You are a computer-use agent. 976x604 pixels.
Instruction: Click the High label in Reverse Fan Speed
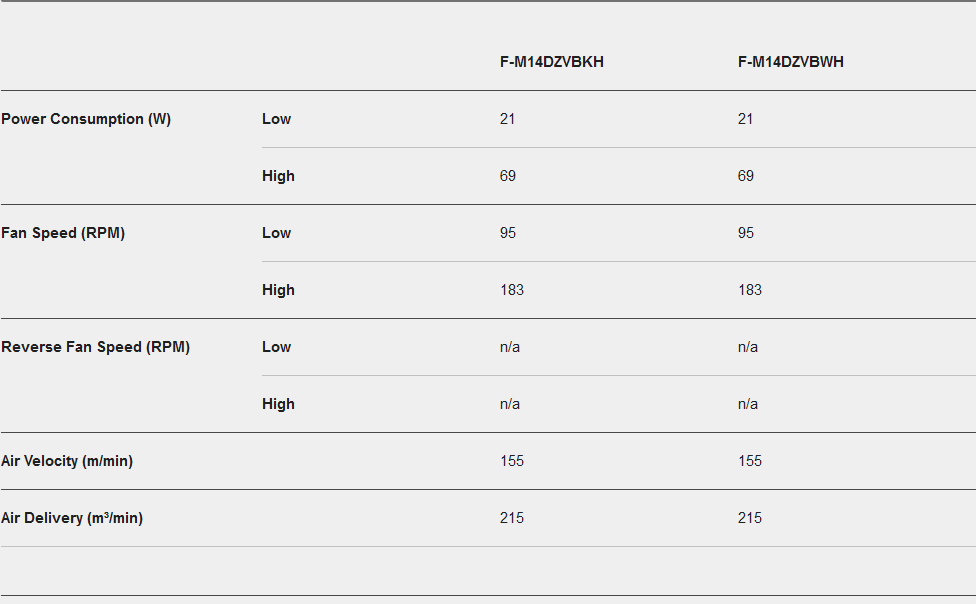pyautogui.click(x=278, y=404)
